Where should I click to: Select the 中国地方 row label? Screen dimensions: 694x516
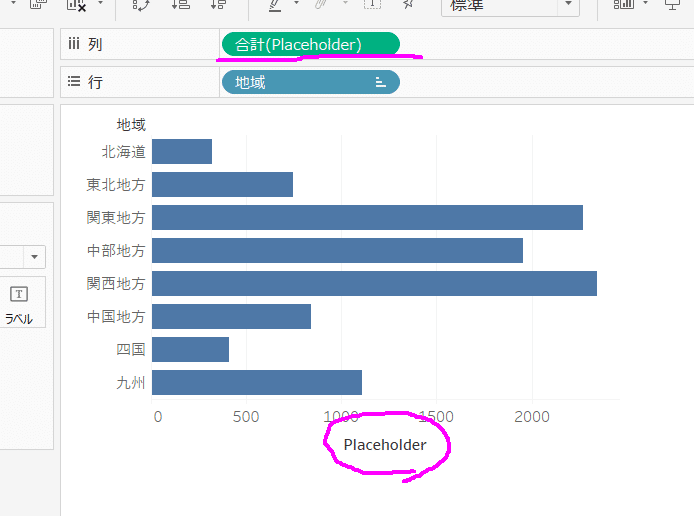[116, 316]
